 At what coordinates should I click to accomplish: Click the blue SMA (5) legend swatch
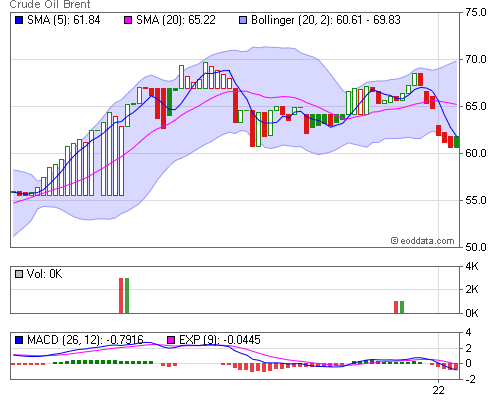[x=19, y=20]
